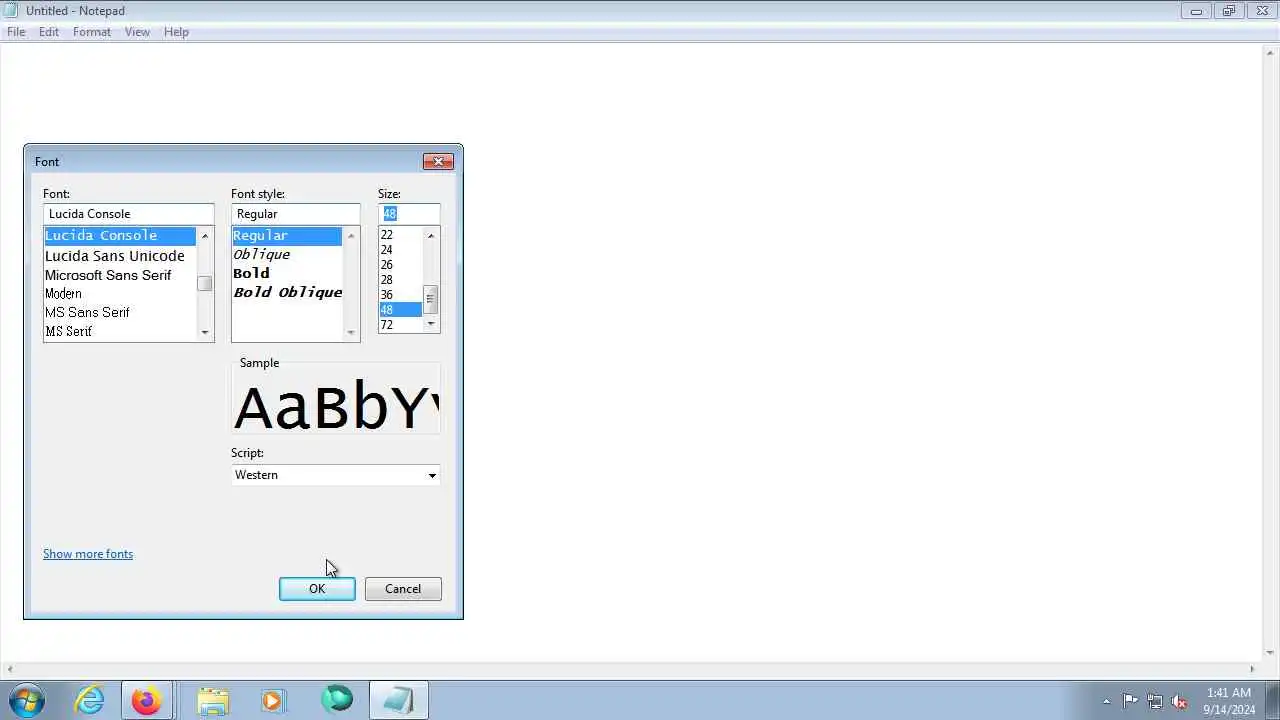Click font list scroll down arrow
1280x720 pixels.
tap(205, 333)
